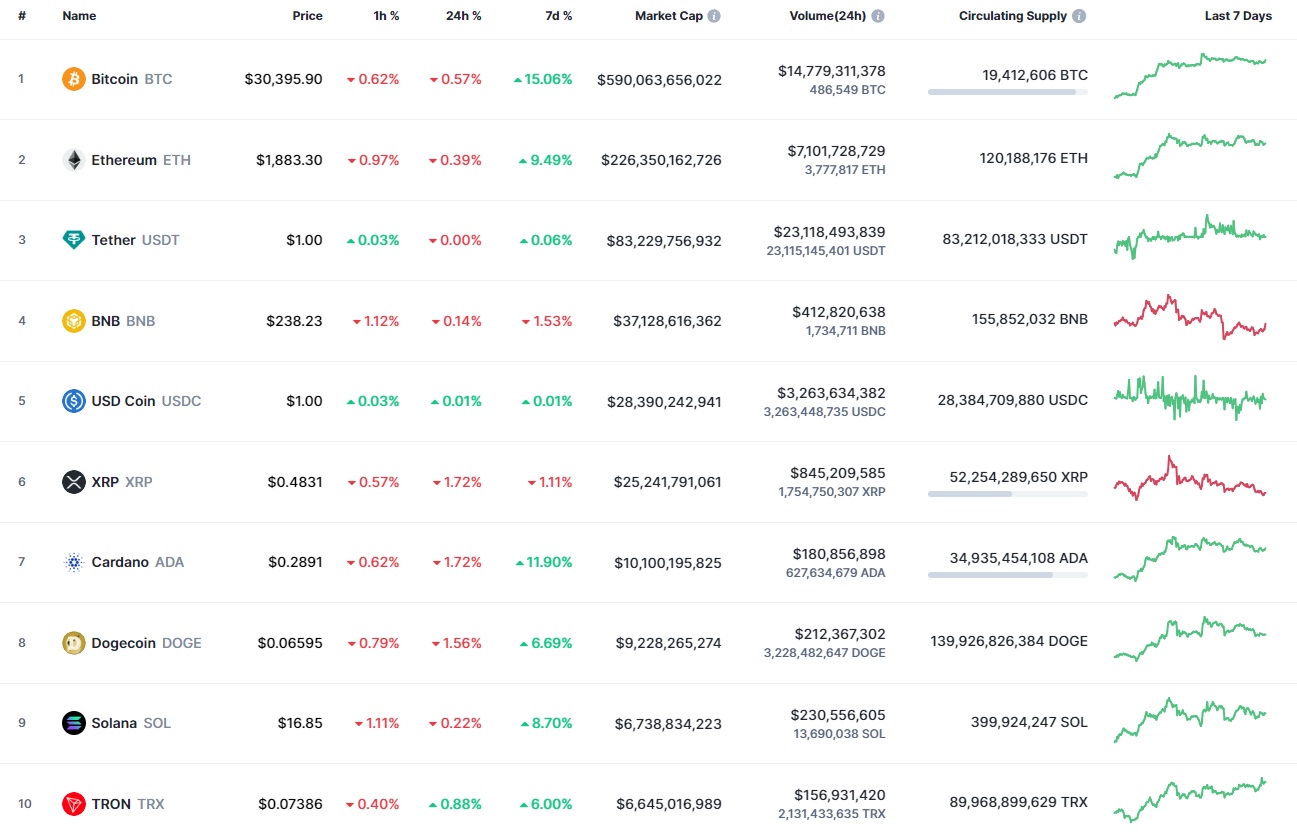The image size is (1297, 838).
Task: Open the Volume(24h) info tooltip
Action: click(879, 15)
